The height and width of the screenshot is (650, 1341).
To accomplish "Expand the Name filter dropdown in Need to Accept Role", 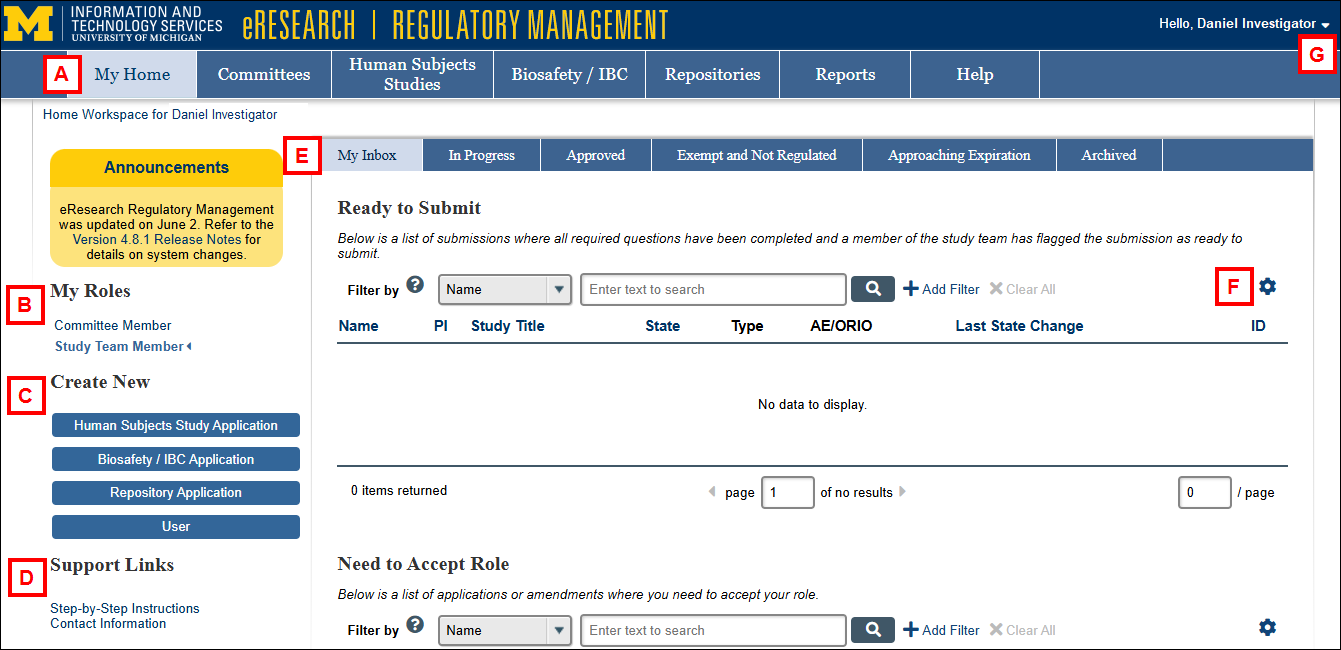I will click(x=558, y=631).
